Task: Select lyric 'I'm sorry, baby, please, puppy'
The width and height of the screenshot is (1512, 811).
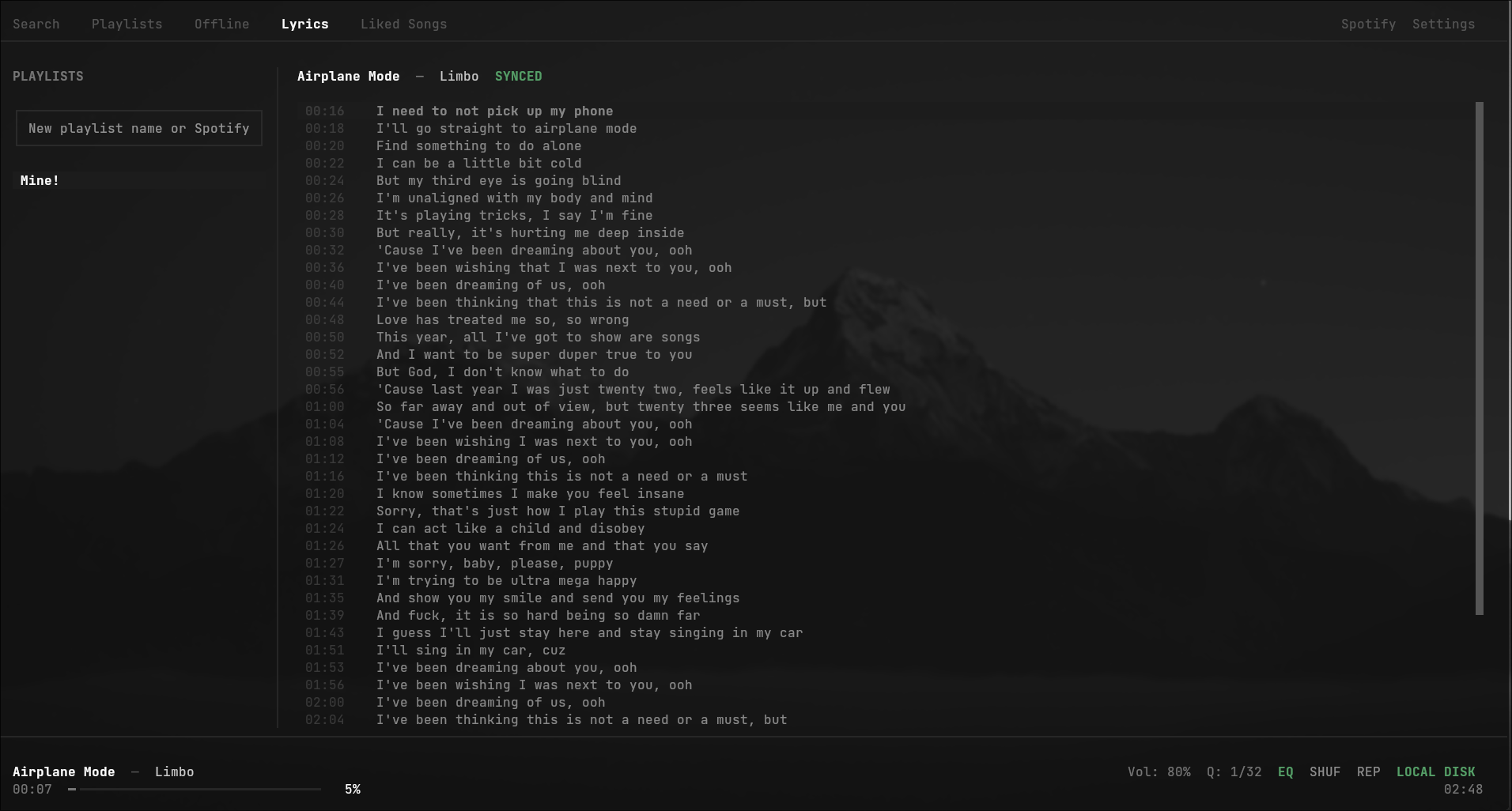Action: pos(494,564)
